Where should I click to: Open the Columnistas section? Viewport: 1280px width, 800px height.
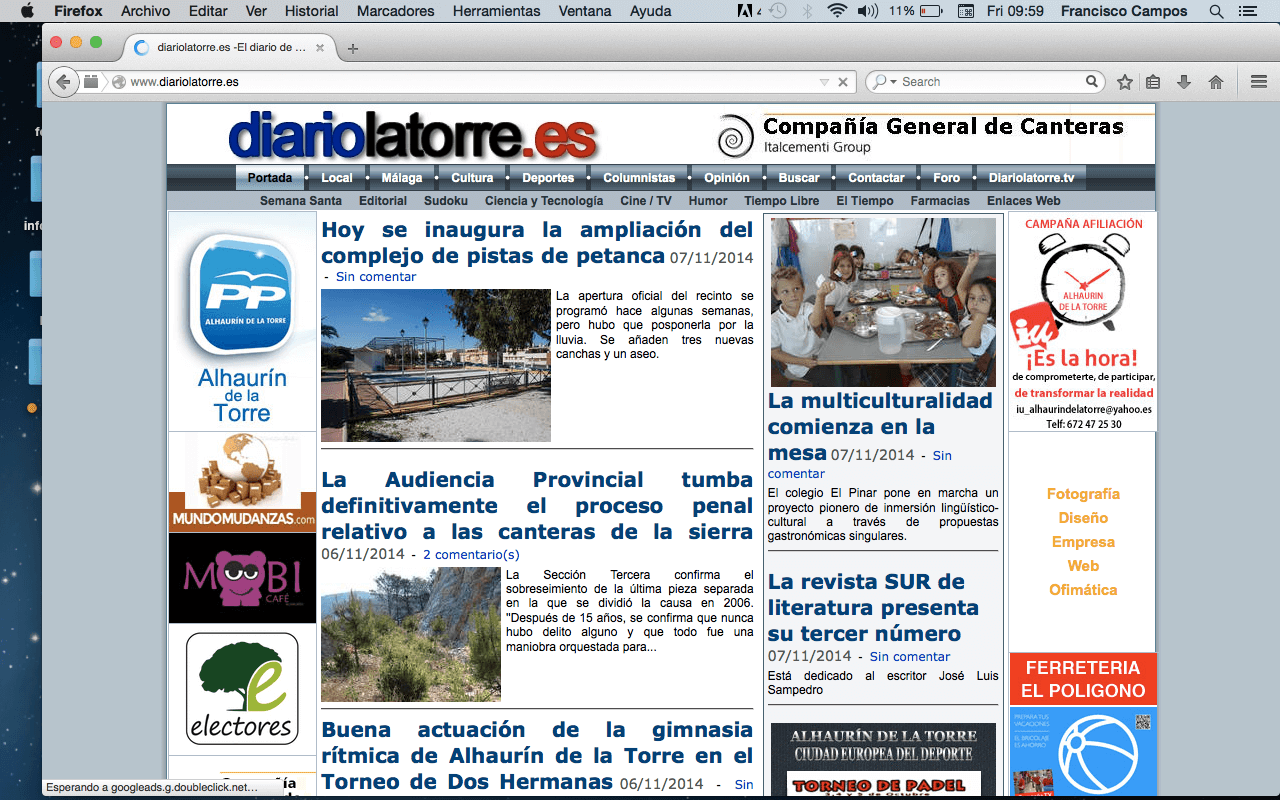click(x=639, y=178)
